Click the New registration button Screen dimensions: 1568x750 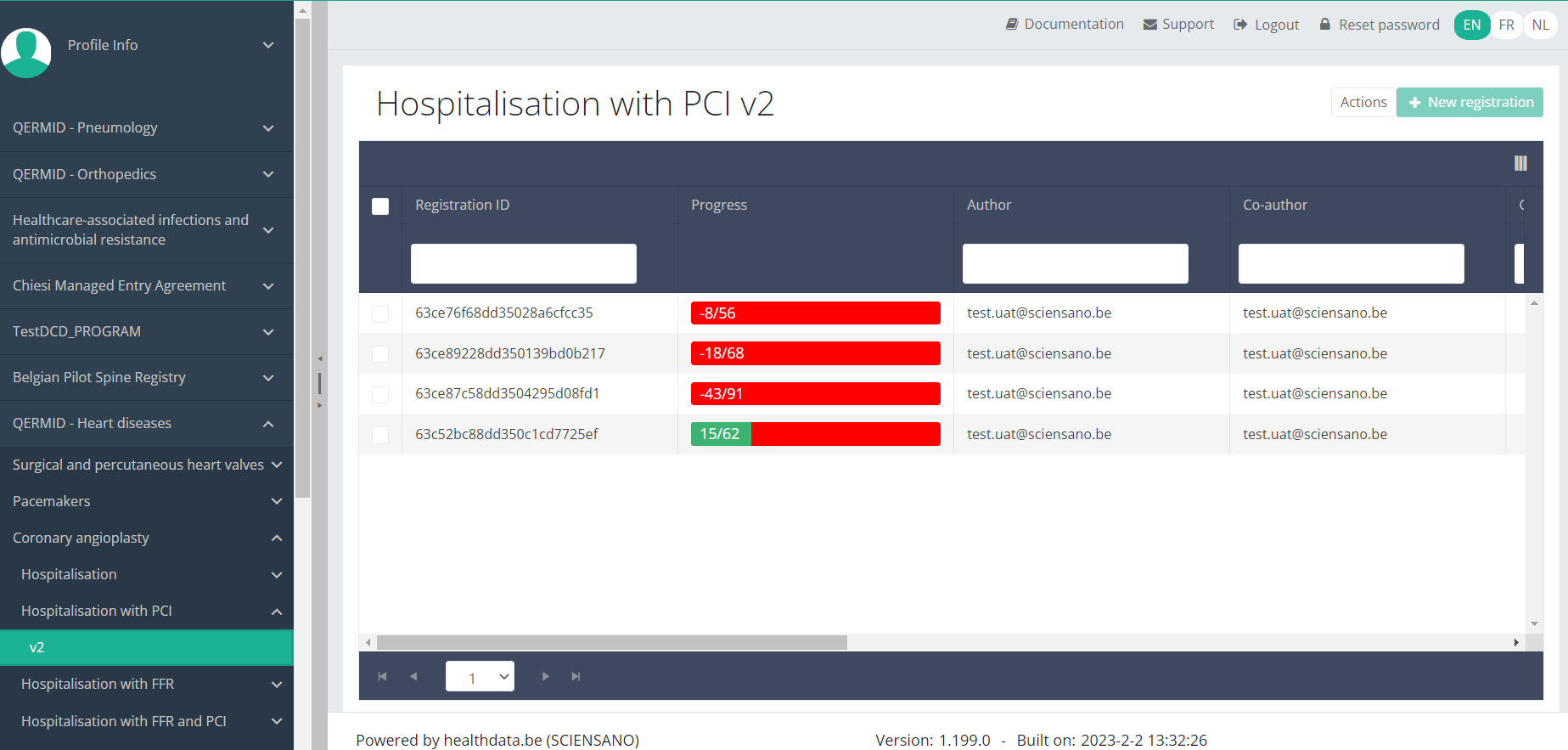1470,103
